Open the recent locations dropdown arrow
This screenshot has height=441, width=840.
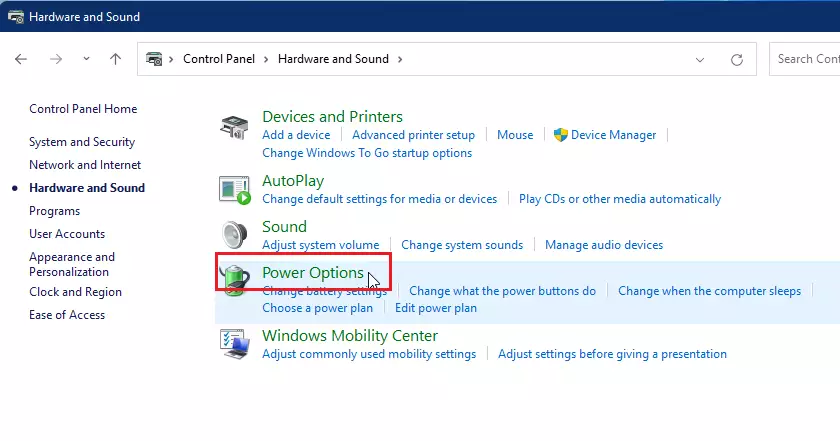click(86, 59)
